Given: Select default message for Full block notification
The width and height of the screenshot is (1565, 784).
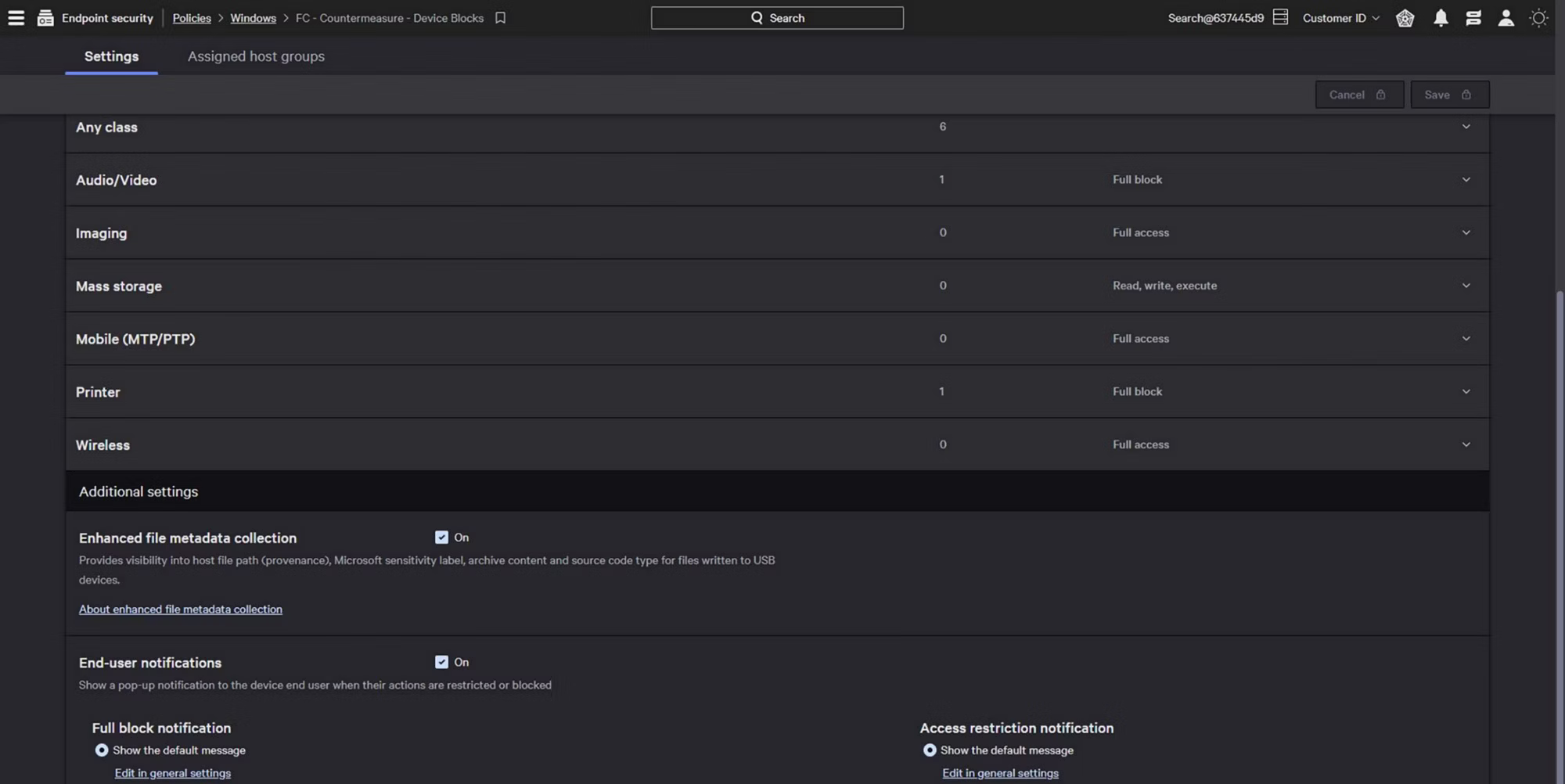Looking at the screenshot, I should pos(102,750).
